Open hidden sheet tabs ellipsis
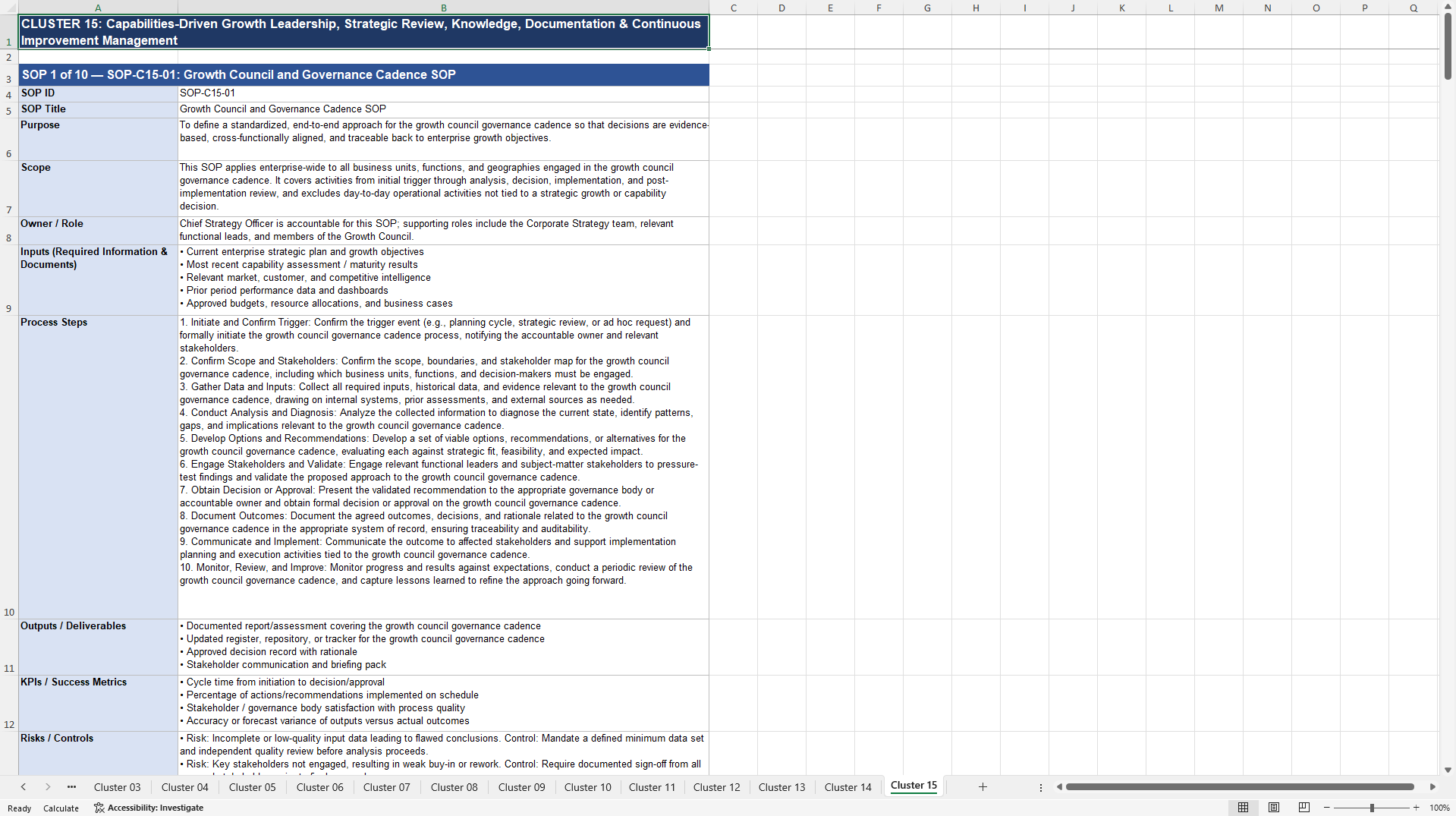 [71, 787]
